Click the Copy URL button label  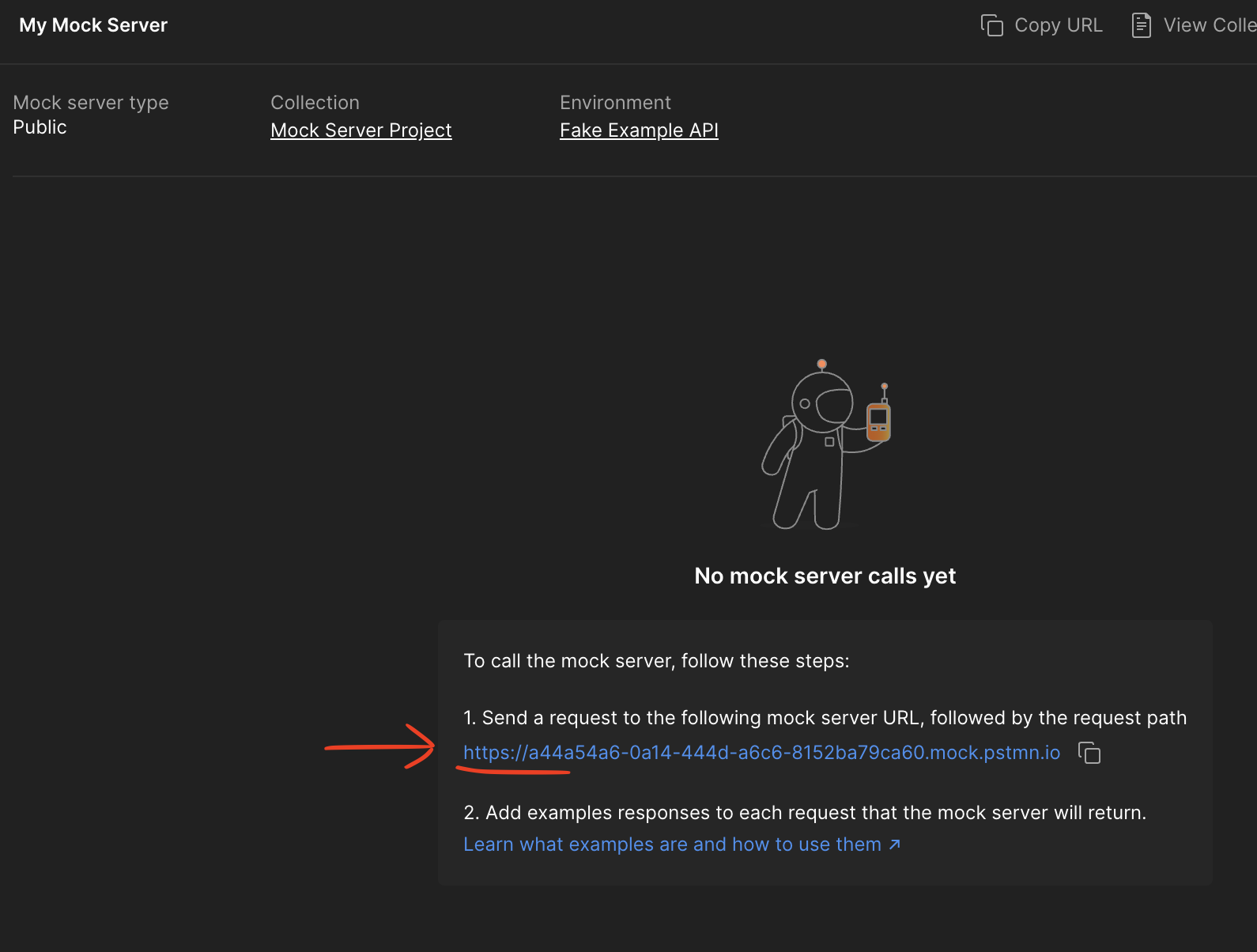point(1058,25)
